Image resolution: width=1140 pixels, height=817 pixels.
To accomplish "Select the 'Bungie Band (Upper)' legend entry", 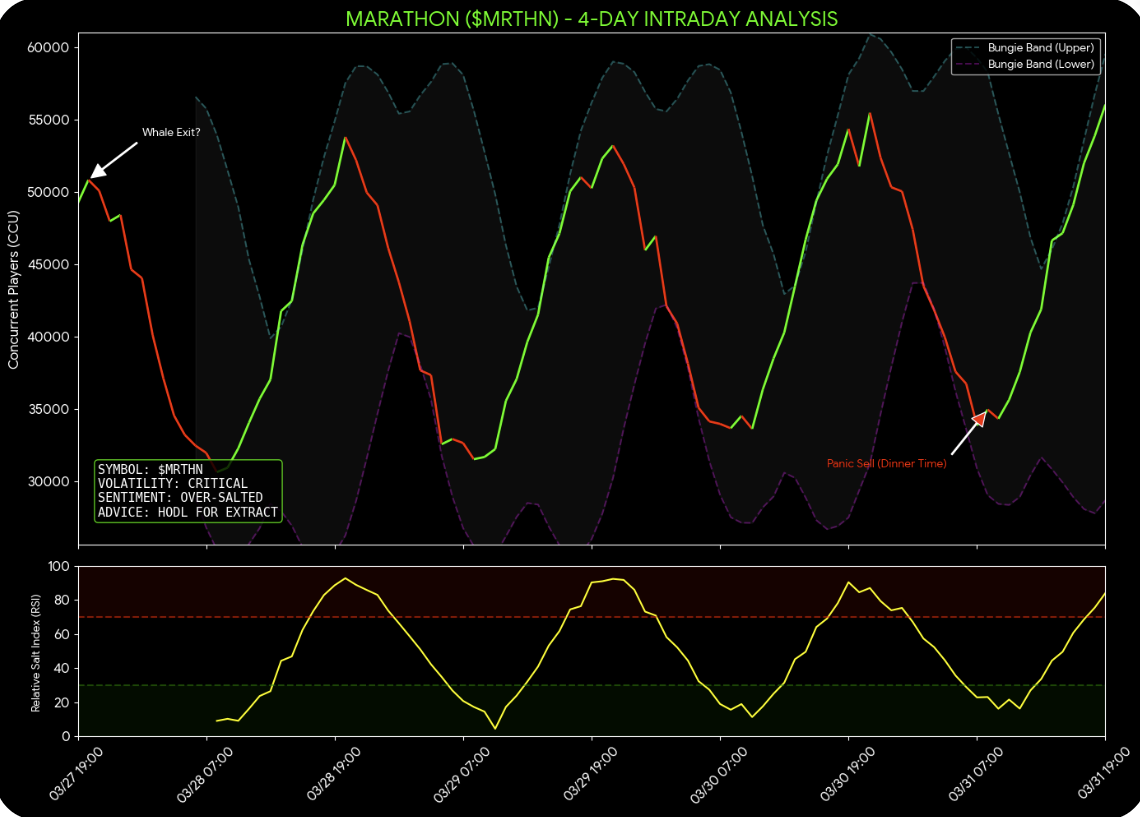I will tap(1026, 48).
